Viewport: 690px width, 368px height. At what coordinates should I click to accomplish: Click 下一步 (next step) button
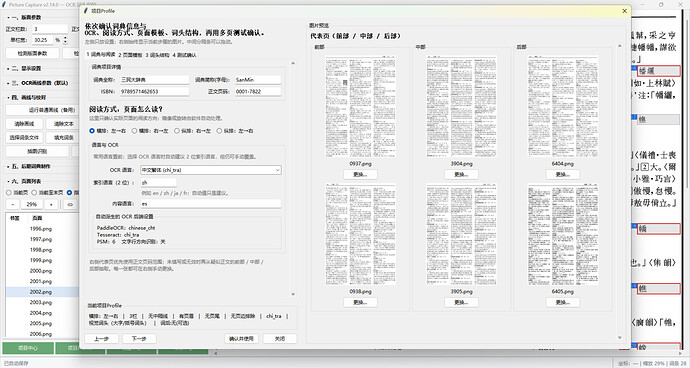(139, 339)
